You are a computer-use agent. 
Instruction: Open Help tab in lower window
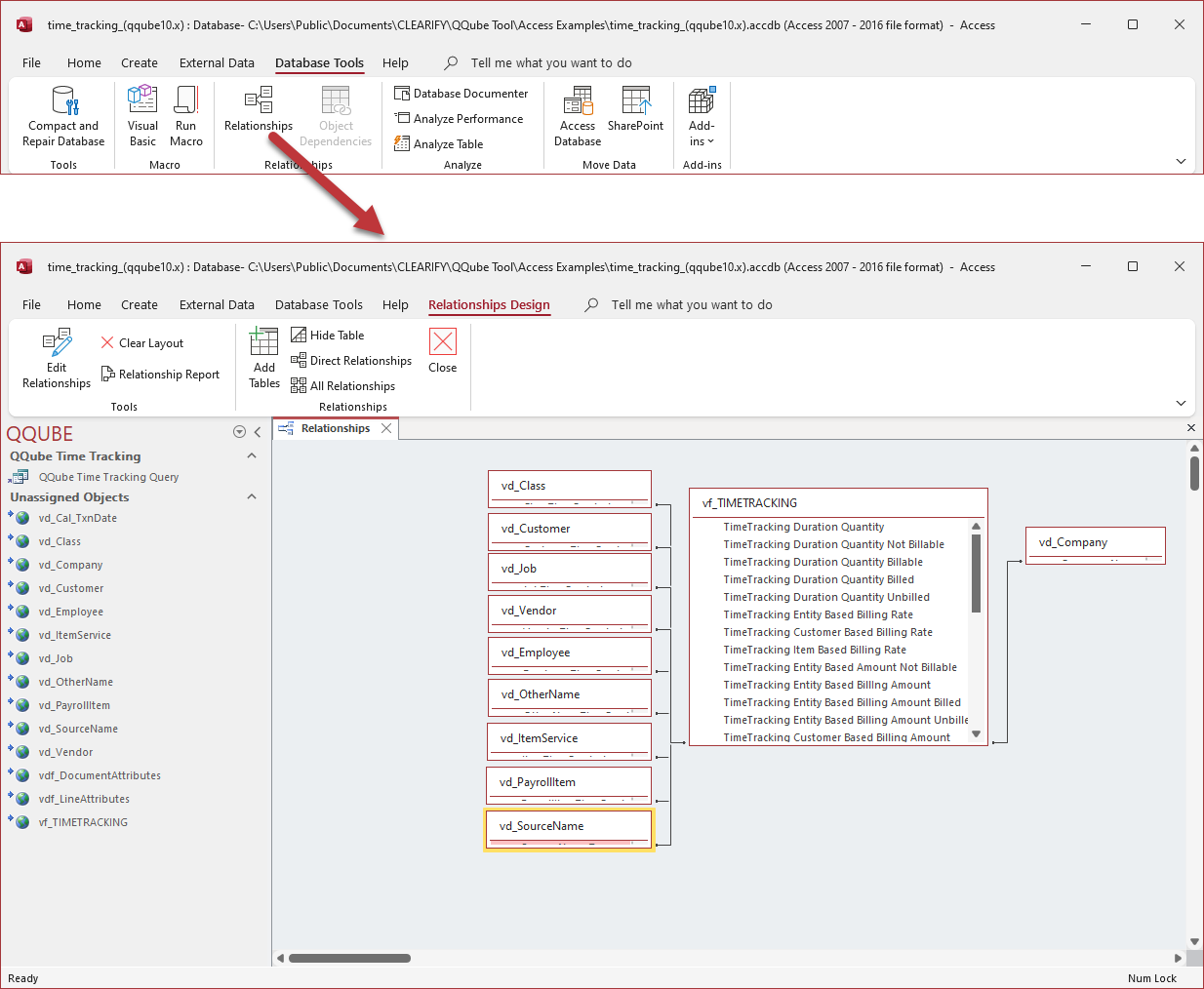click(x=395, y=305)
